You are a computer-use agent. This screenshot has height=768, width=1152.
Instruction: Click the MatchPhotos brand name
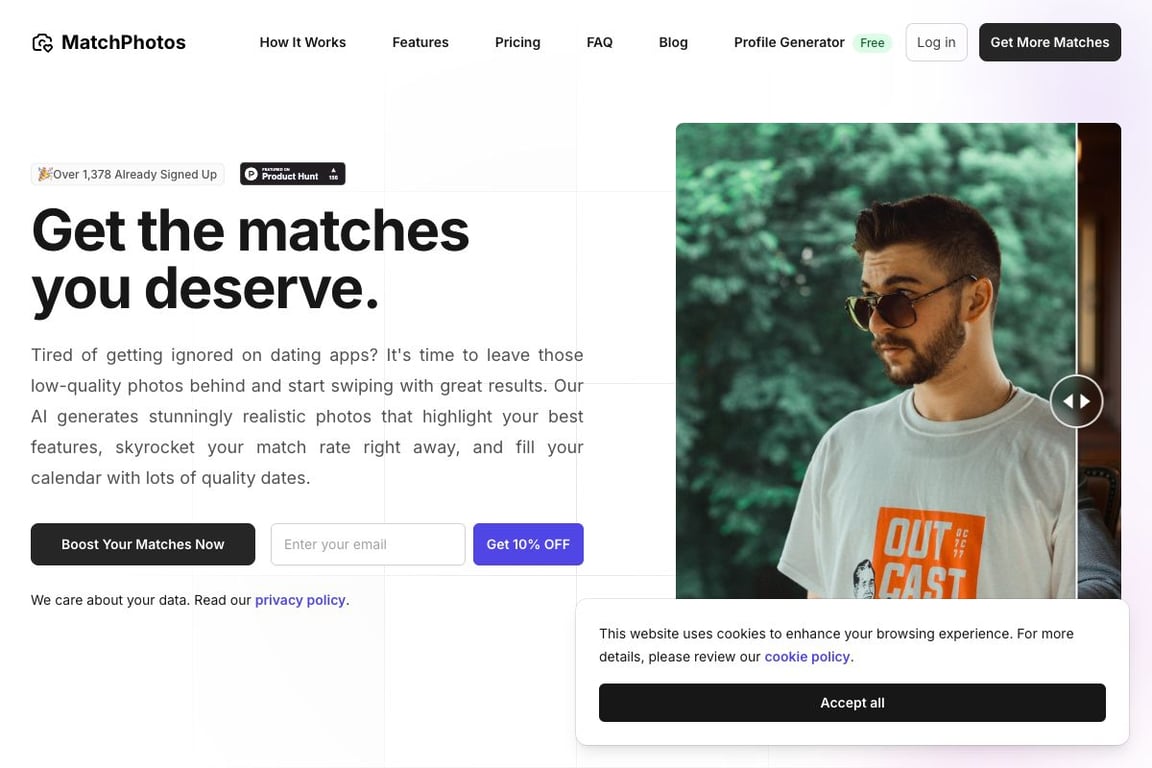[123, 43]
